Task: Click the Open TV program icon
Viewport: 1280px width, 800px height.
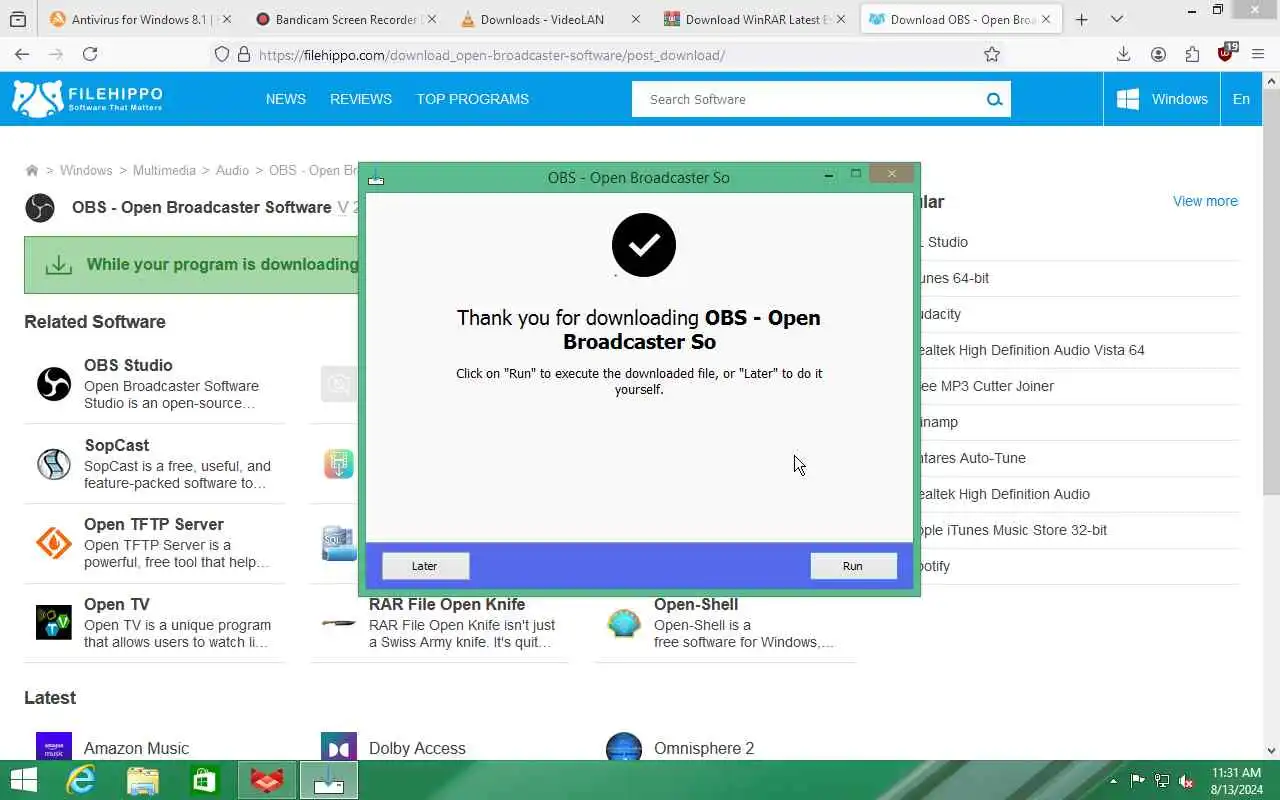Action: coord(54,622)
